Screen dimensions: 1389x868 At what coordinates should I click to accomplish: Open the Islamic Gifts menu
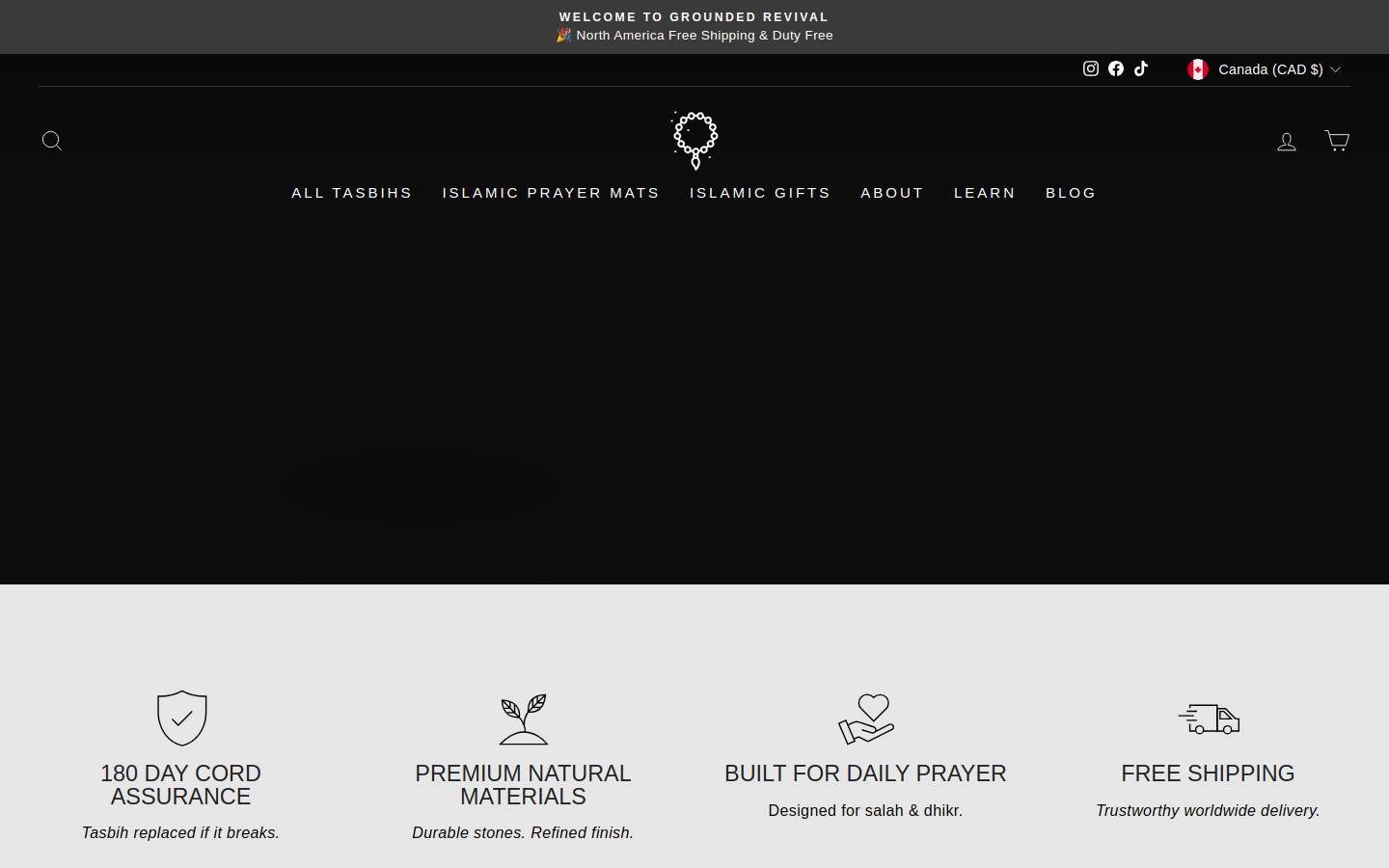760,193
